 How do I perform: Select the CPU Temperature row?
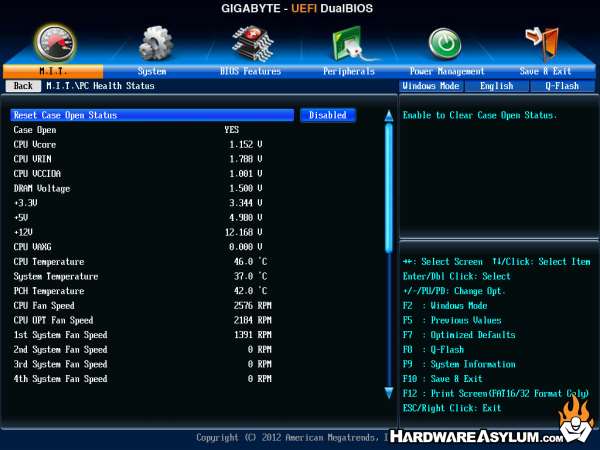tap(142, 262)
